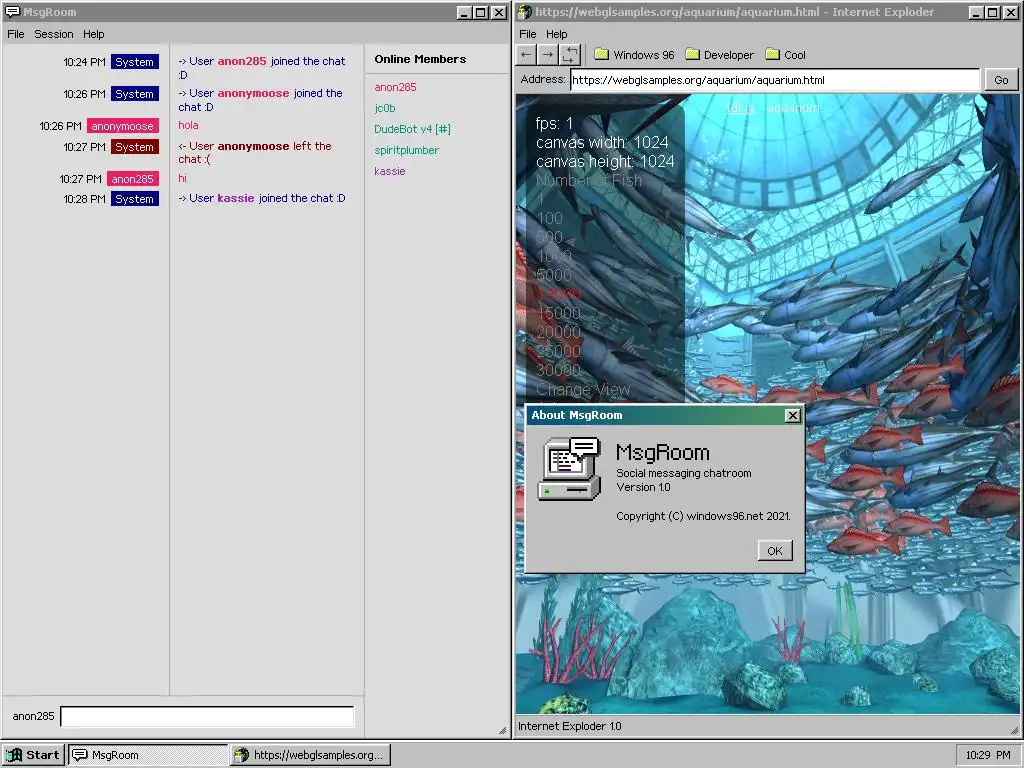
Task: Open the Help menu in MsgRoom
Action: [x=93, y=34]
